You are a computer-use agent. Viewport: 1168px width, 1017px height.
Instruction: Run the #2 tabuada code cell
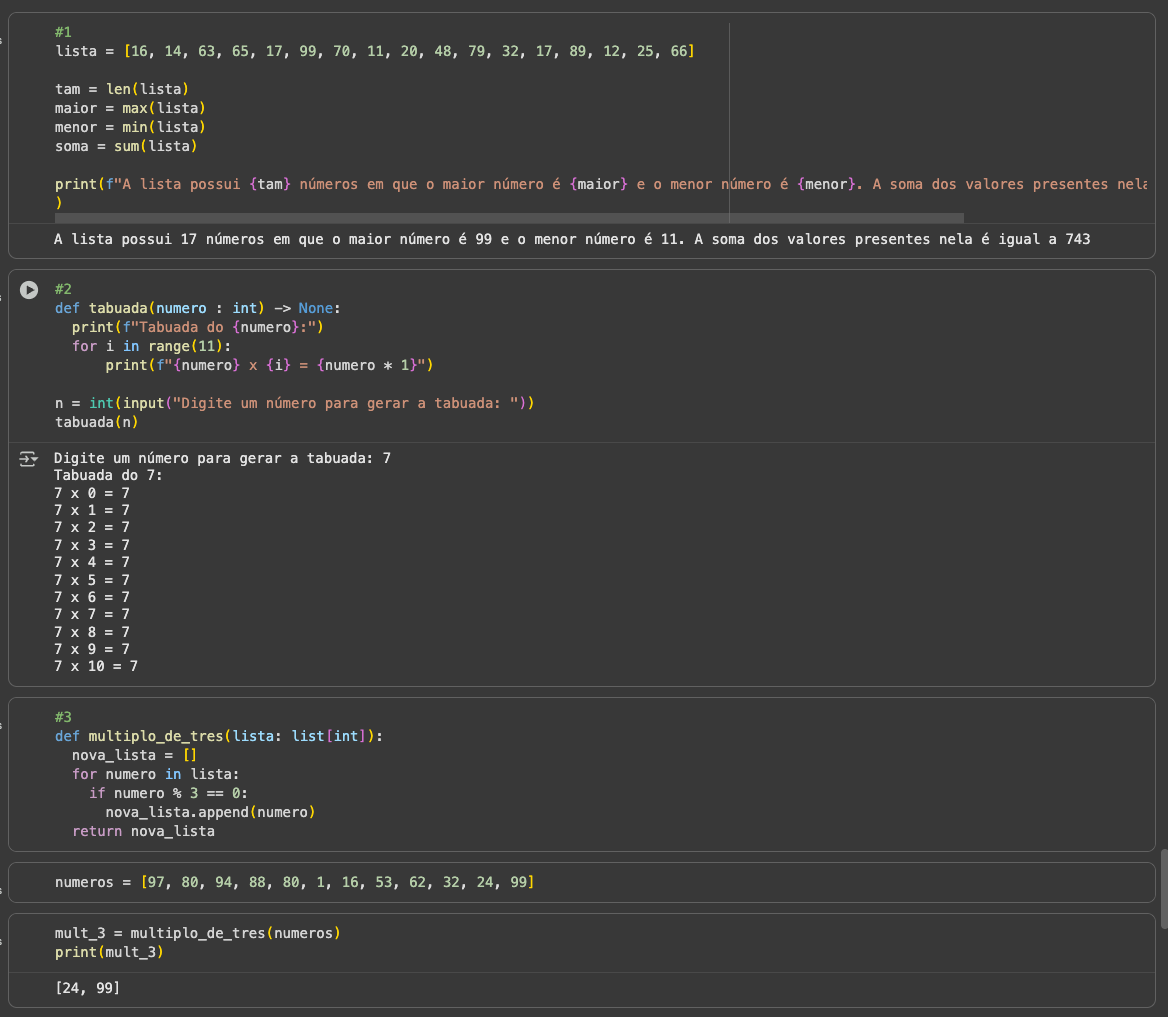pos(29,289)
